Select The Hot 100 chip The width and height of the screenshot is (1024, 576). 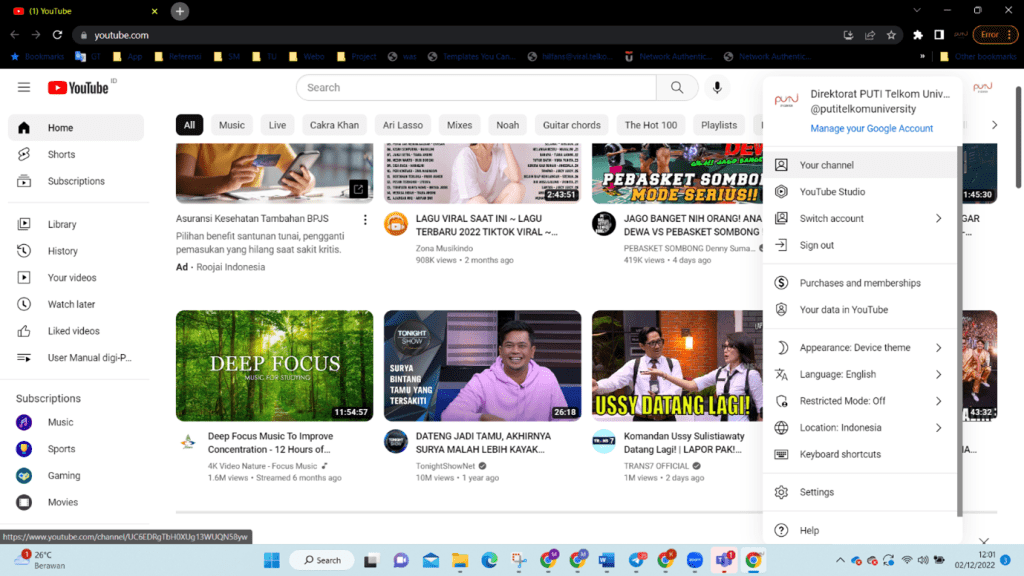650,125
